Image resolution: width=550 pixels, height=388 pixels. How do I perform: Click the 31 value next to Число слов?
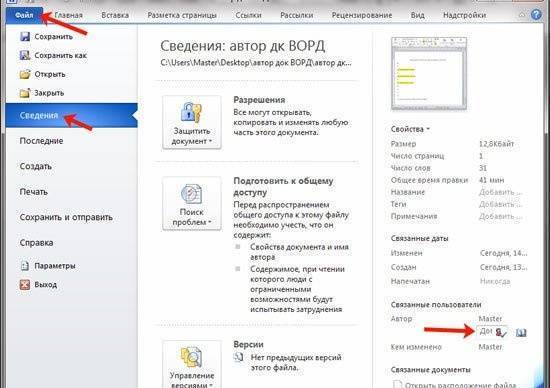pos(483,168)
